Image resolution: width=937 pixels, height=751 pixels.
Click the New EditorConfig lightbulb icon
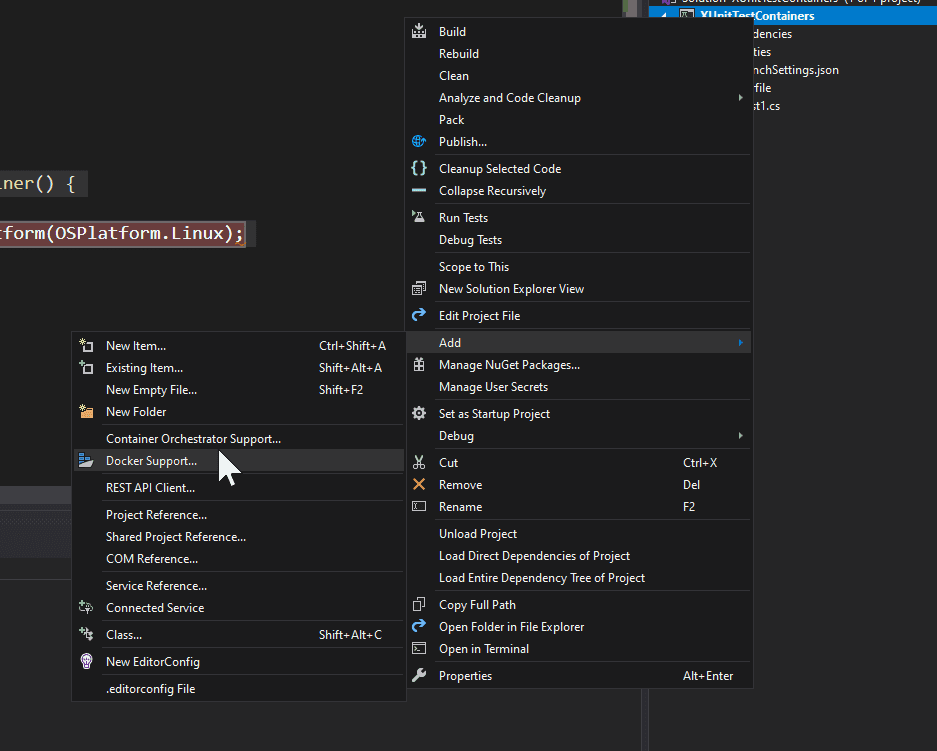(86, 662)
